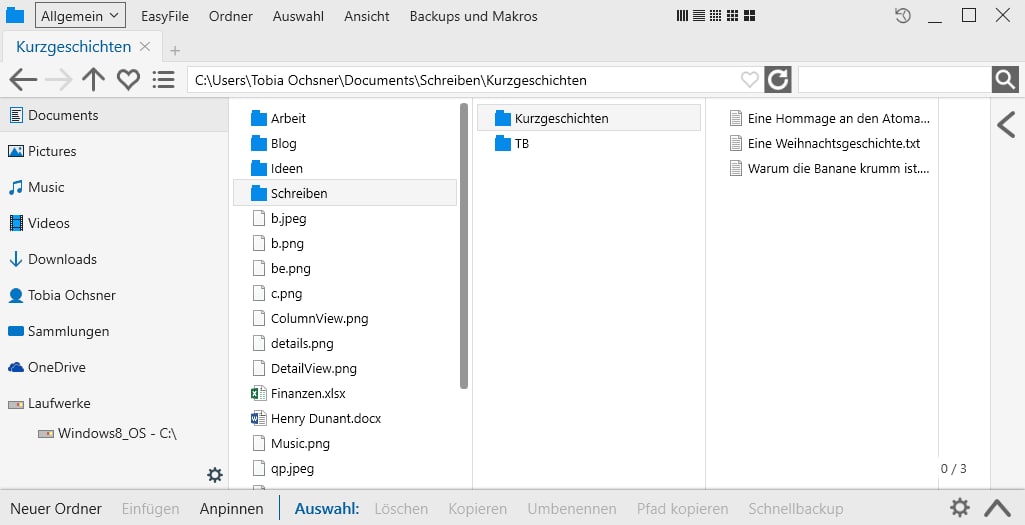This screenshot has height=525, width=1025.
Task: Open the Allgemein dropdown
Action: pyautogui.click(x=80, y=16)
